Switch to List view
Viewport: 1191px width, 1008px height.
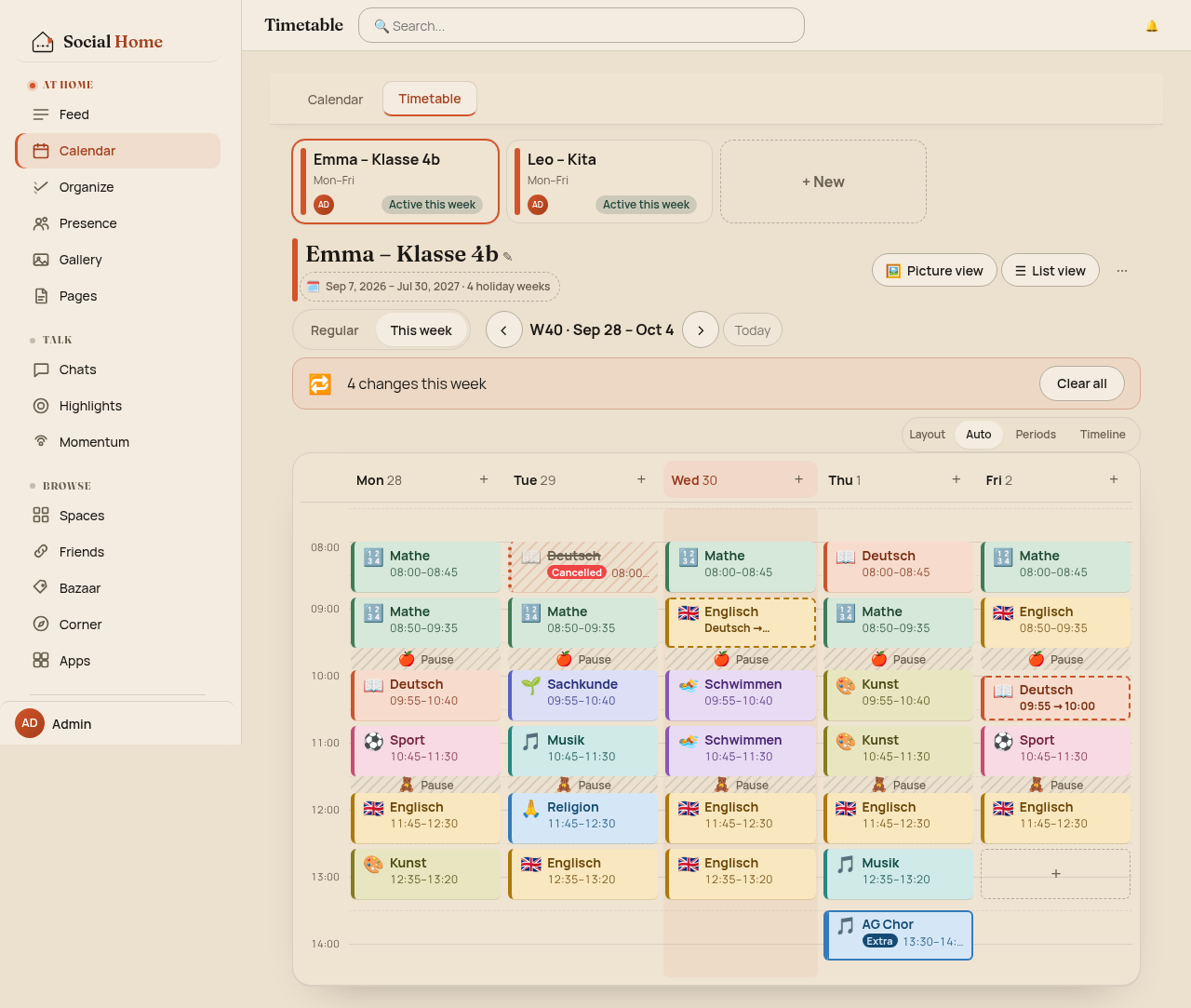tap(1050, 271)
